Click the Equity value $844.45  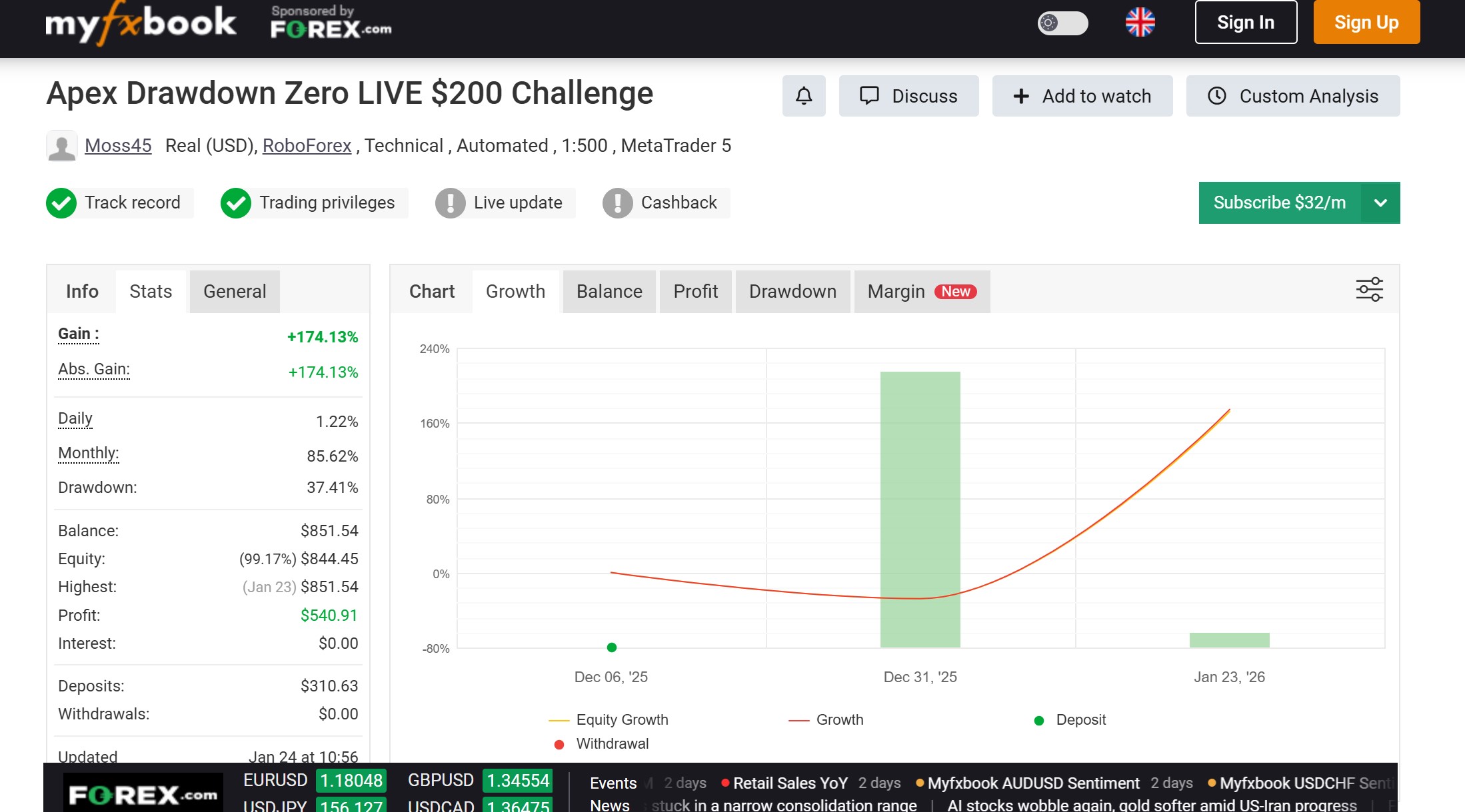329,559
